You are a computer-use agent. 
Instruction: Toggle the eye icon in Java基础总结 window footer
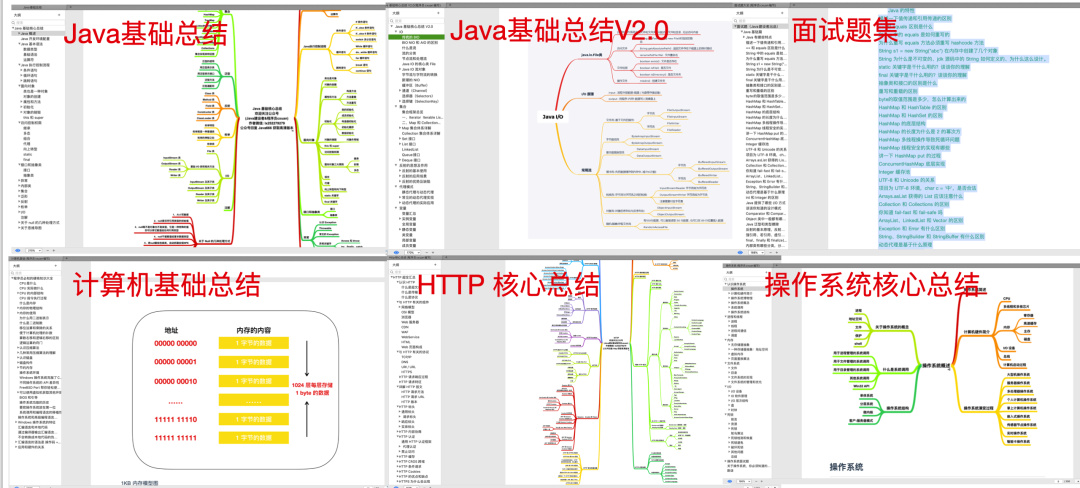point(17,251)
